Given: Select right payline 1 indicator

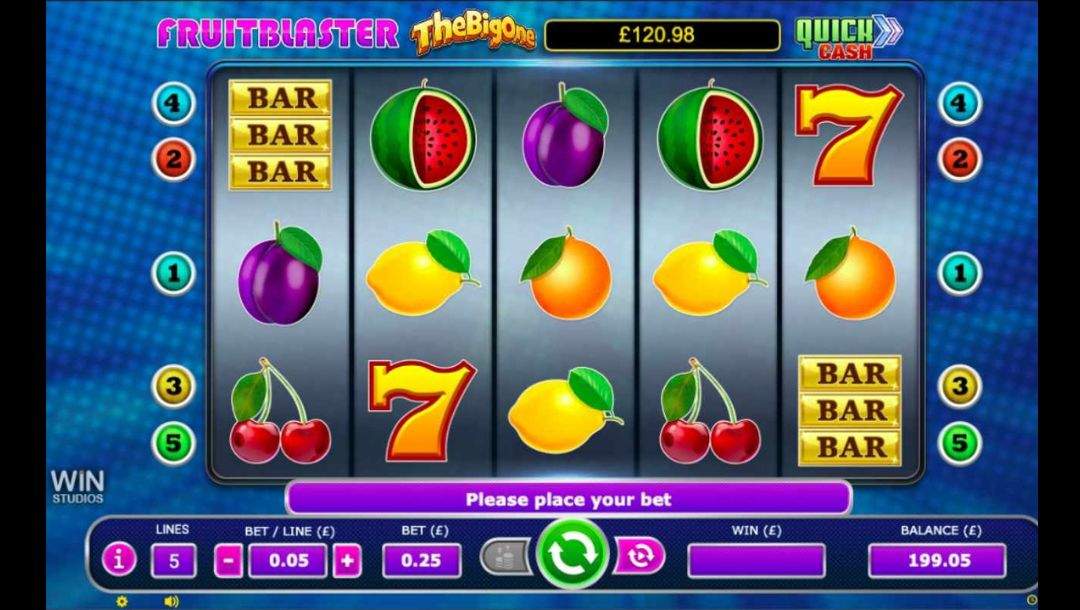Looking at the screenshot, I should pos(960,273).
